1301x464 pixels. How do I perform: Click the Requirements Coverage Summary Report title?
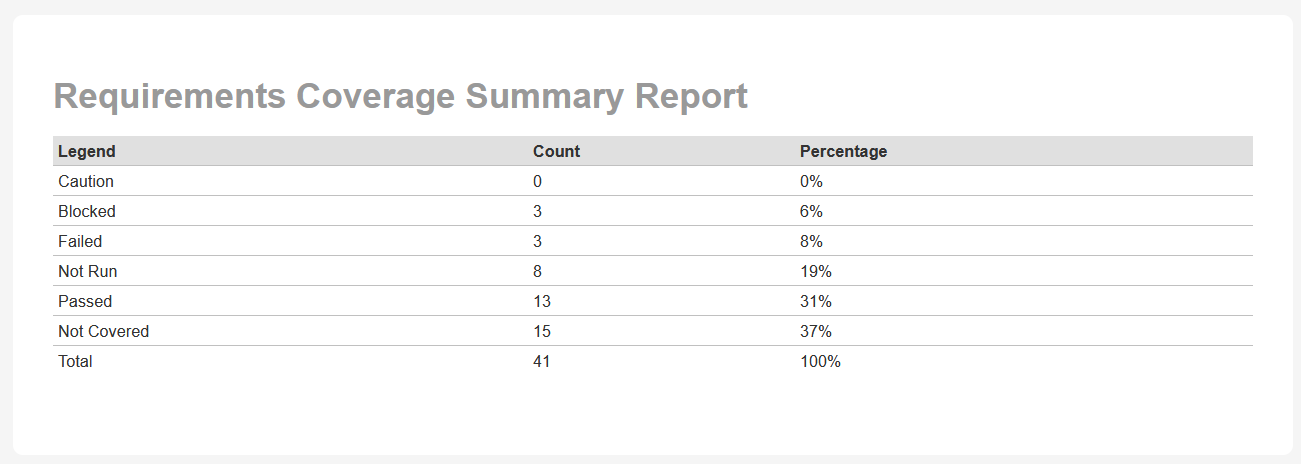[x=400, y=97]
